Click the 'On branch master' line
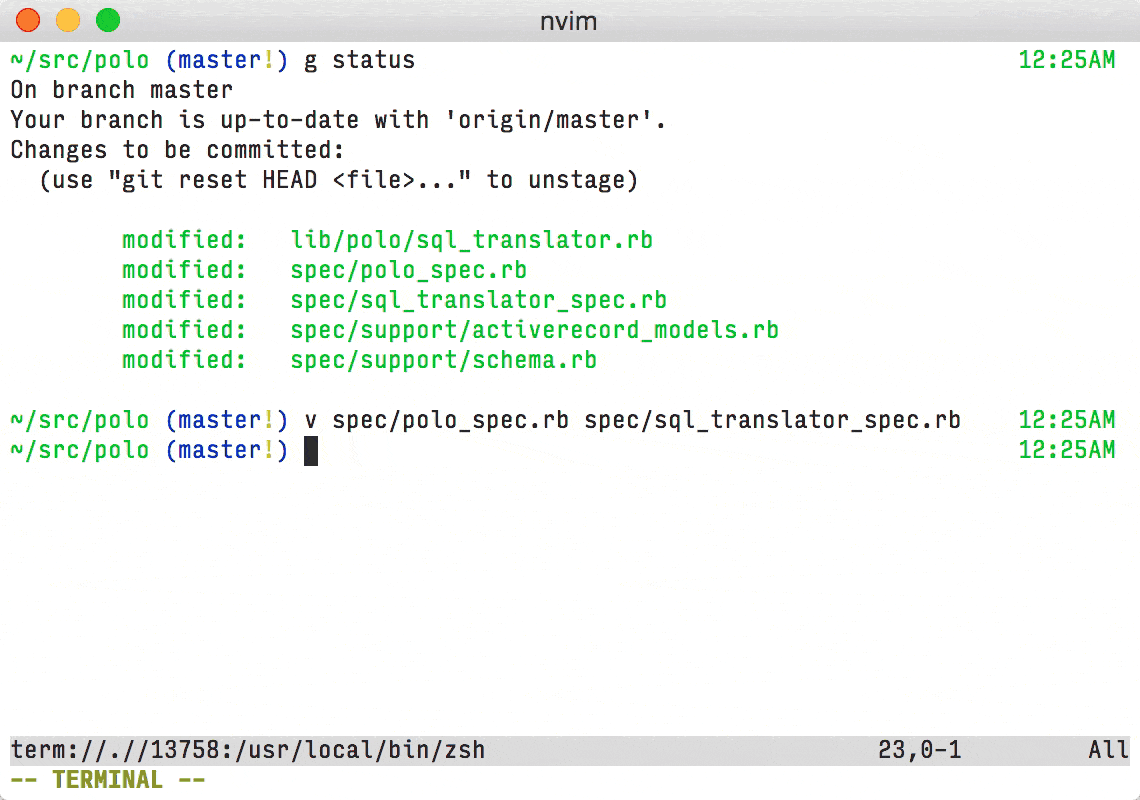The width and height of the screenshot is (1140, 800). pos(121,90)
